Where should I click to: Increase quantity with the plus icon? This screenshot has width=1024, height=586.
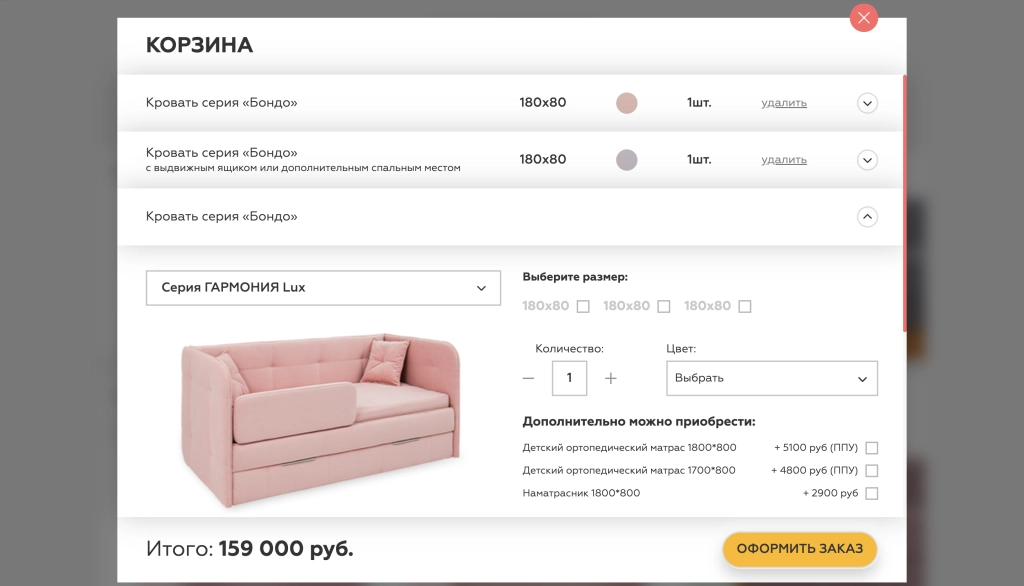coord(611,378)
